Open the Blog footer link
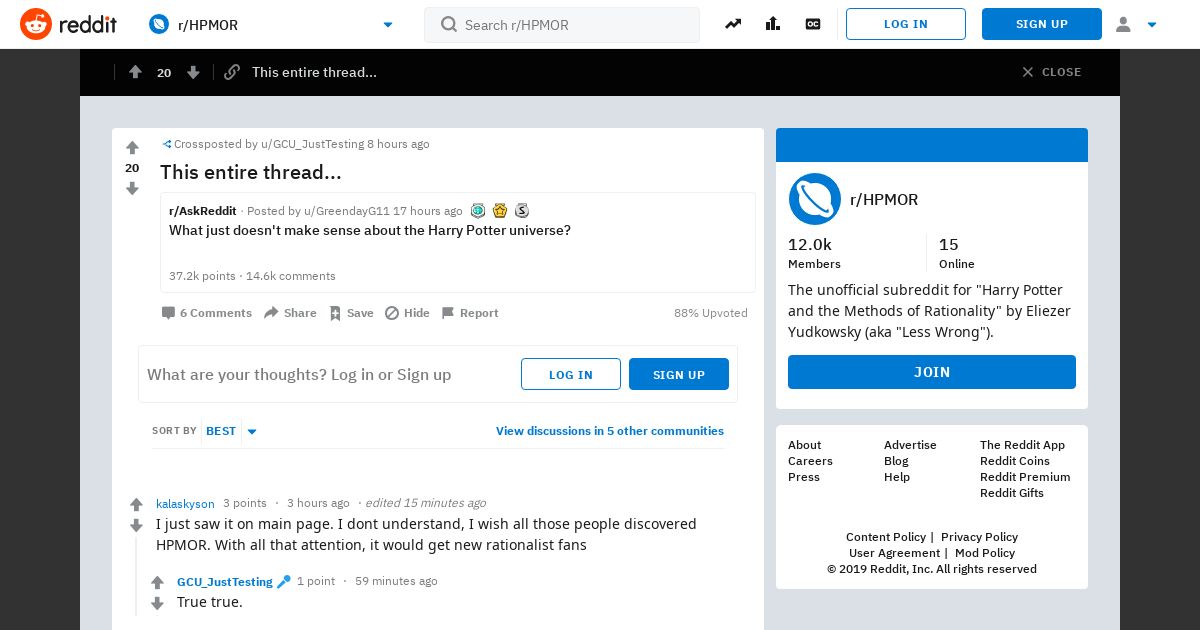Screen dimensions: 1200x630 tap(896, 461)
